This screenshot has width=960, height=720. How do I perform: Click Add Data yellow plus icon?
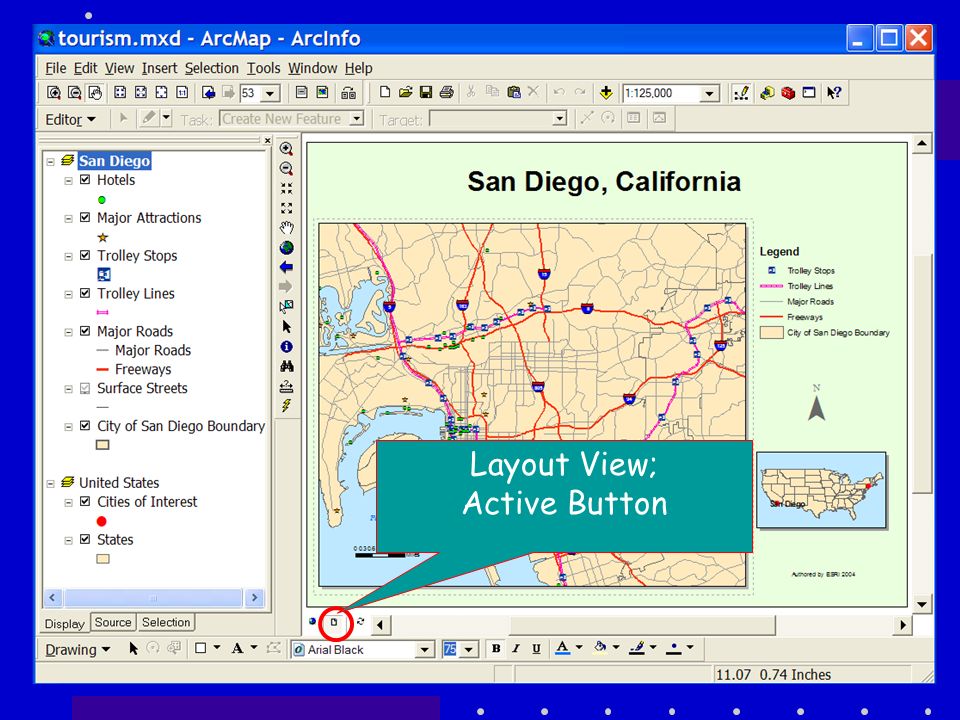[606, 92]
